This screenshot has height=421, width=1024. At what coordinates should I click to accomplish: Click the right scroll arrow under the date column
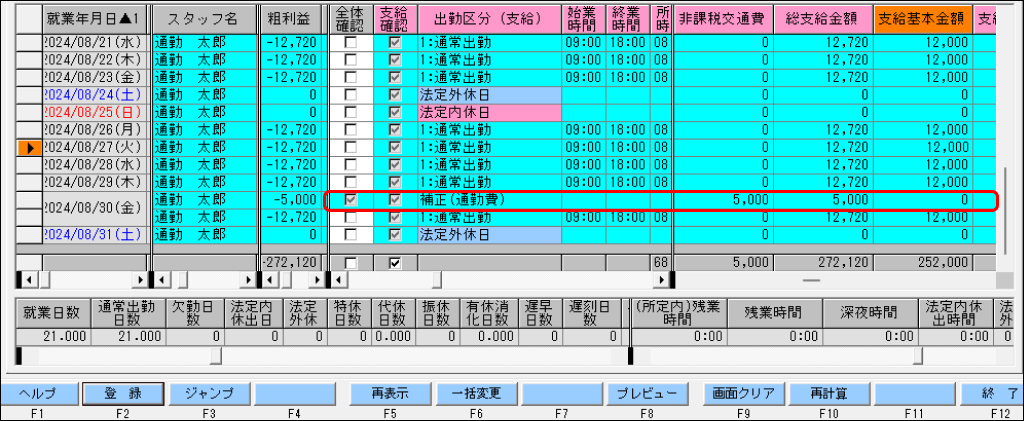[141, 279]
